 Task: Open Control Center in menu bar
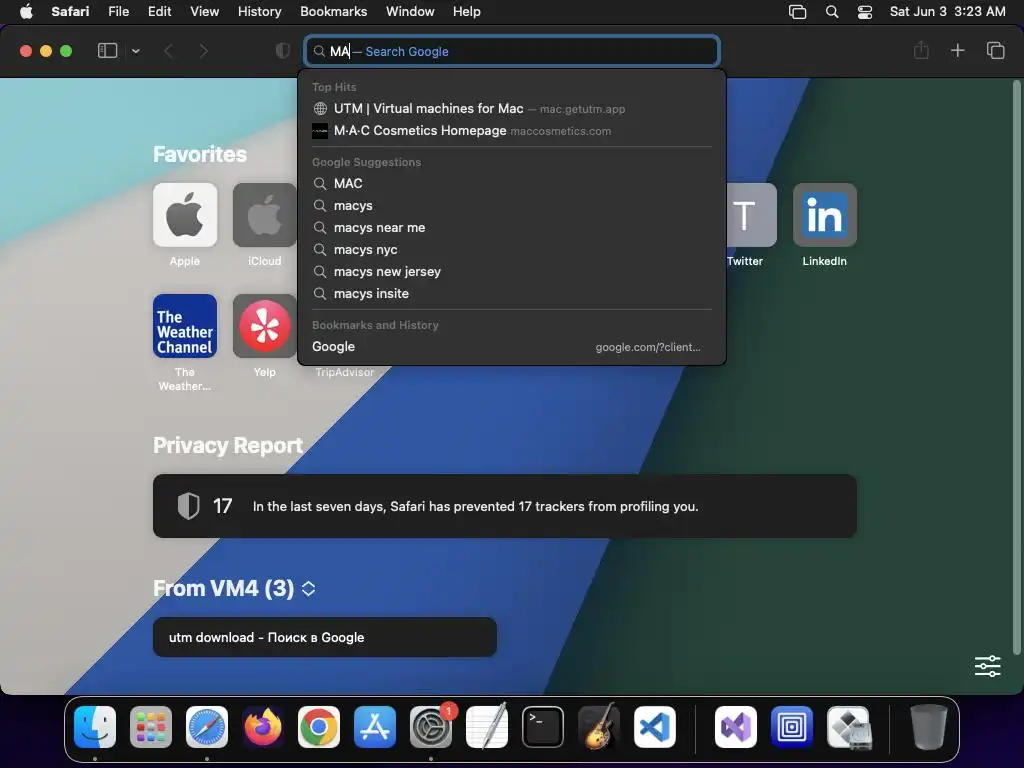pos(865,12)
